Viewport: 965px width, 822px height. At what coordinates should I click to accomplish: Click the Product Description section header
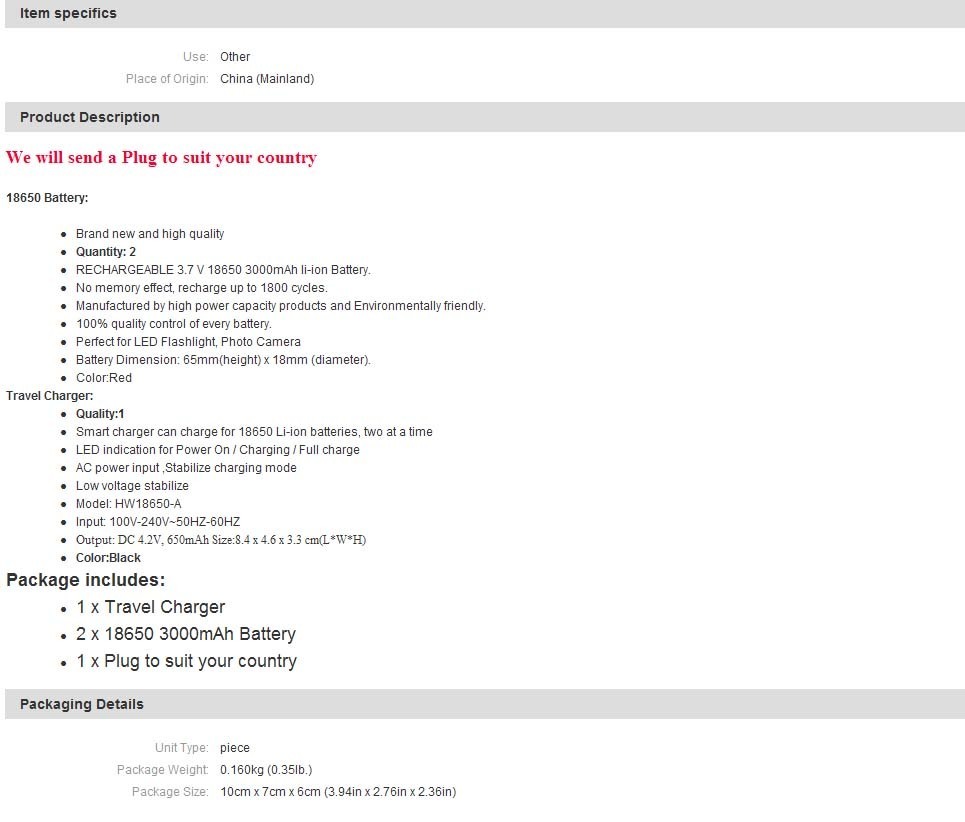pyautogui.click(x=90, y=117)
